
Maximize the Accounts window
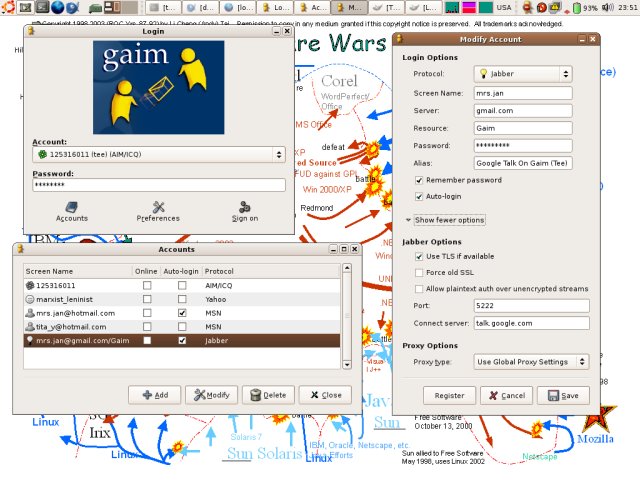344,249
